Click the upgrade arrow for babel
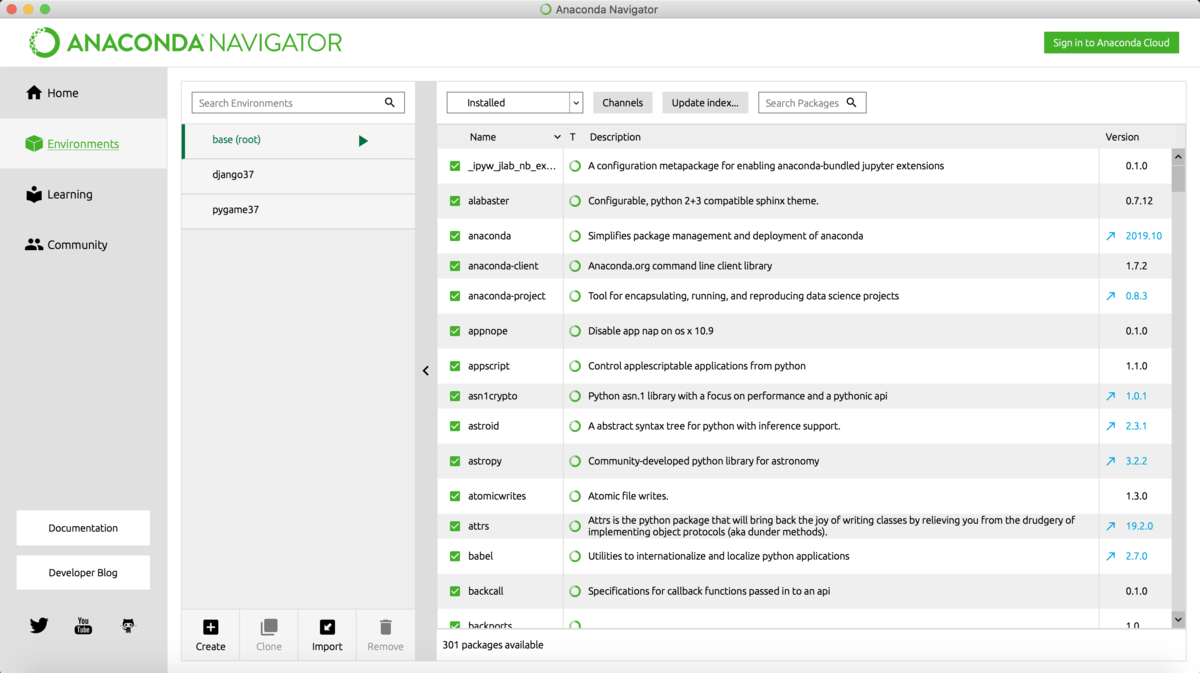The width and height of the screenshot is (1200, 673). coord(1110,556)
